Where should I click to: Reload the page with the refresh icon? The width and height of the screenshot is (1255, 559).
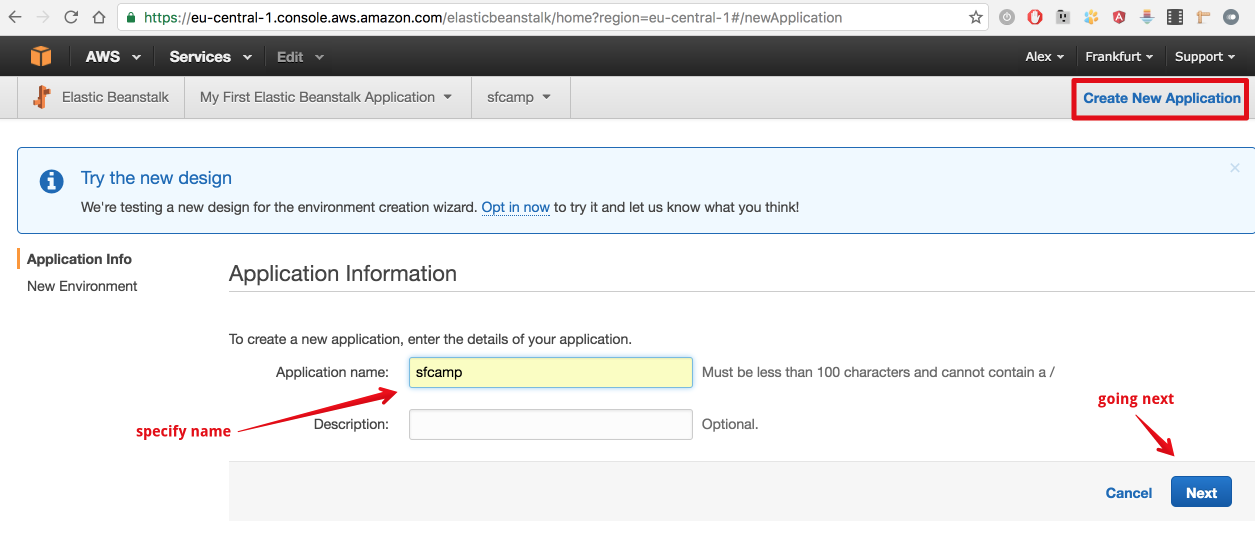pos(71,17)
